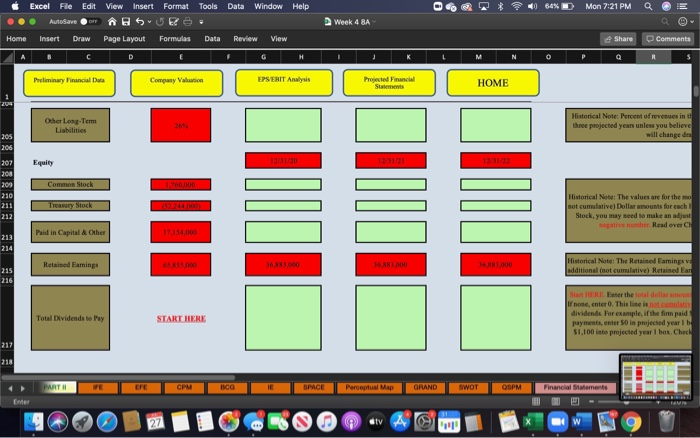This screenshot has width=700, height=438.
Task: Click the screenshot preview thumbnail
Action: [655, 377]
